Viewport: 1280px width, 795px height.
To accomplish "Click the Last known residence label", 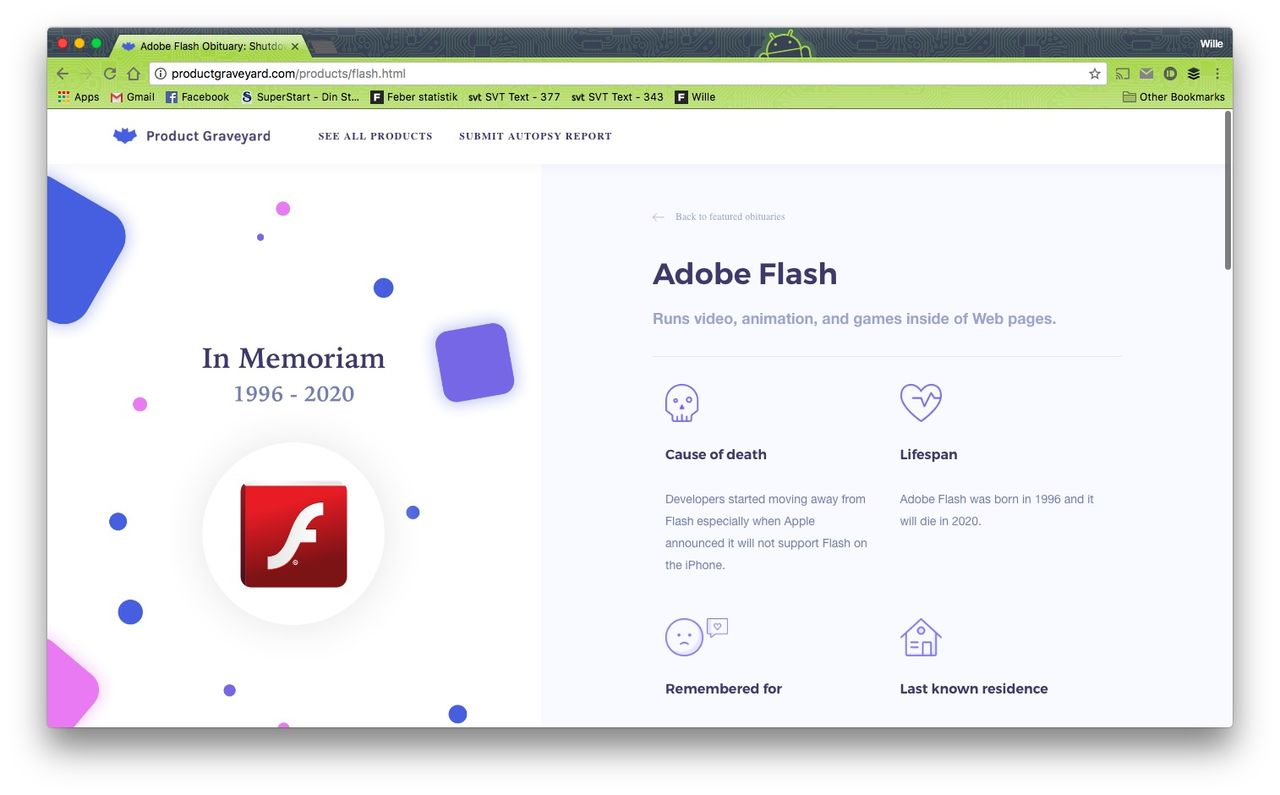I will point(974,689).
